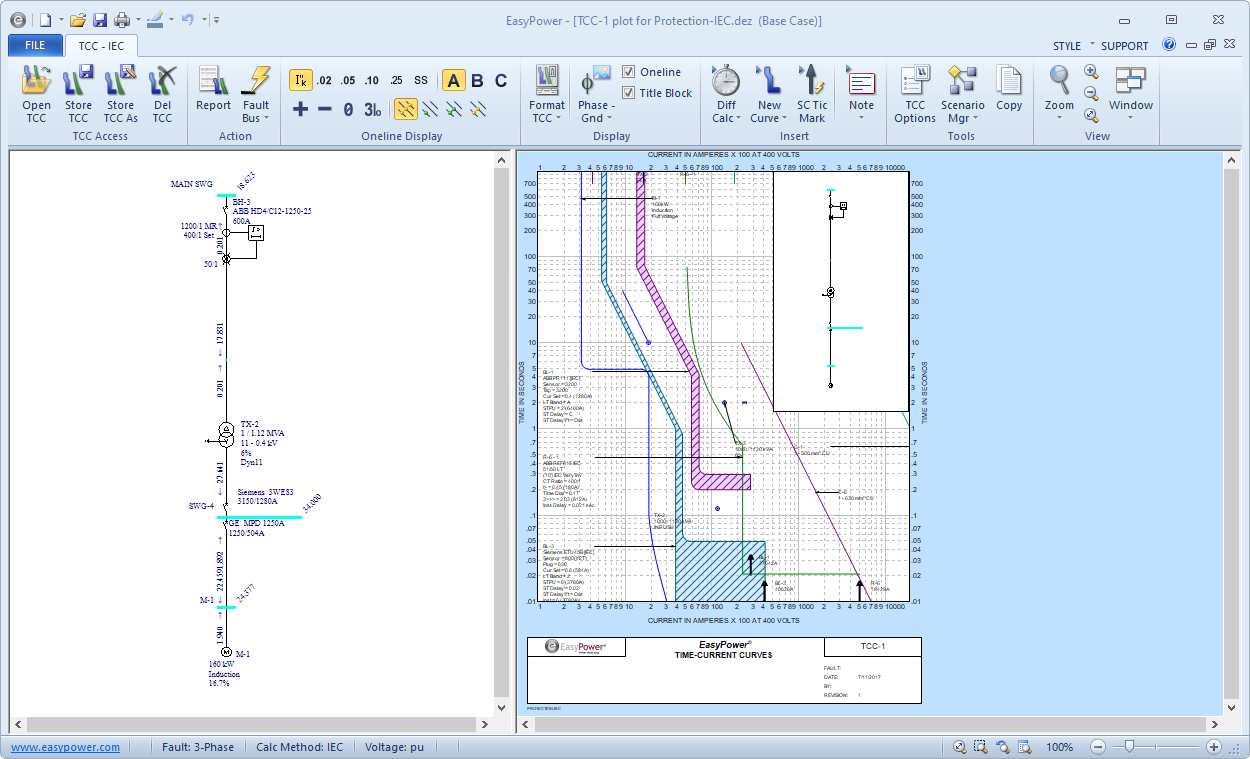This screenshot has width=1250, height=759.
Task: Click the open folder quick access icon
Action: click(78, 19)
